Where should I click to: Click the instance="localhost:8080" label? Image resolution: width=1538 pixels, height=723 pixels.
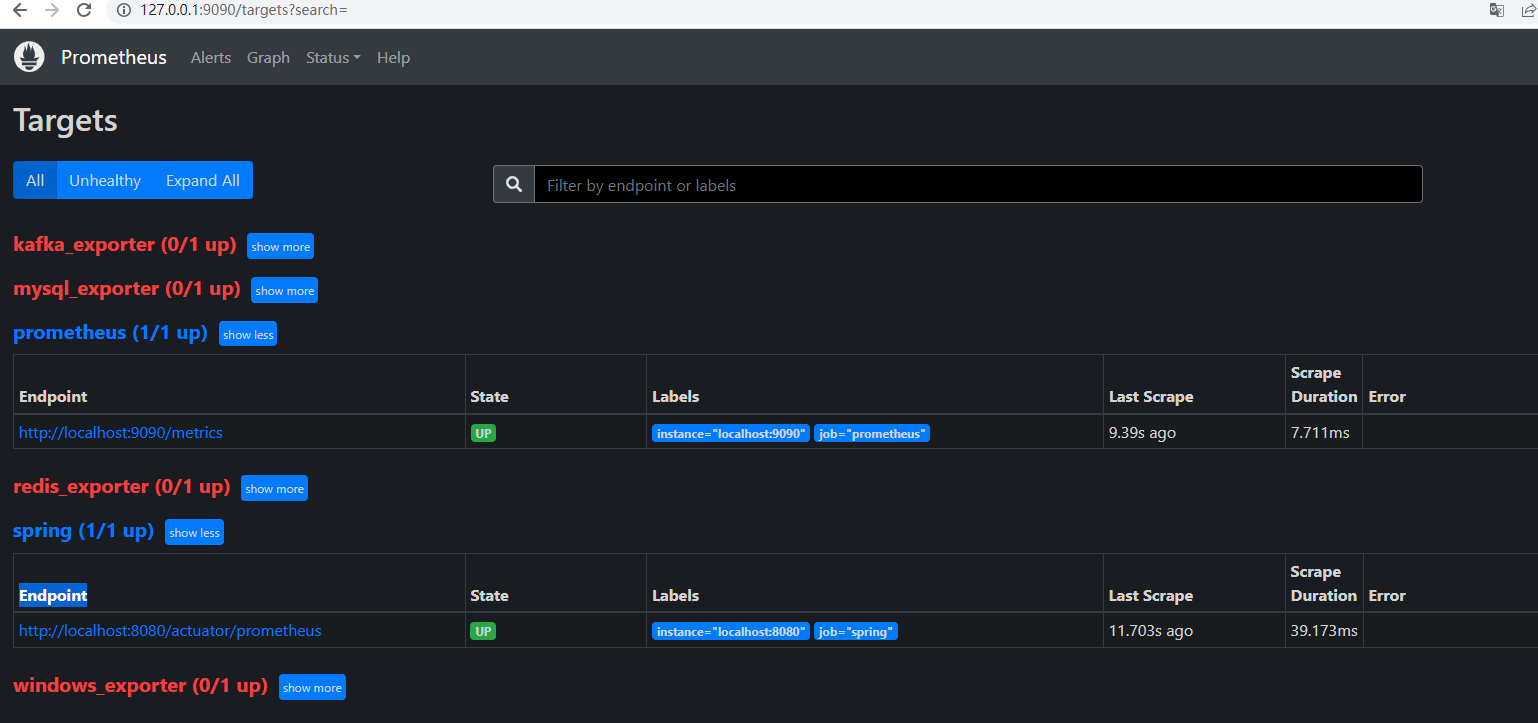(x=730, y=631)
